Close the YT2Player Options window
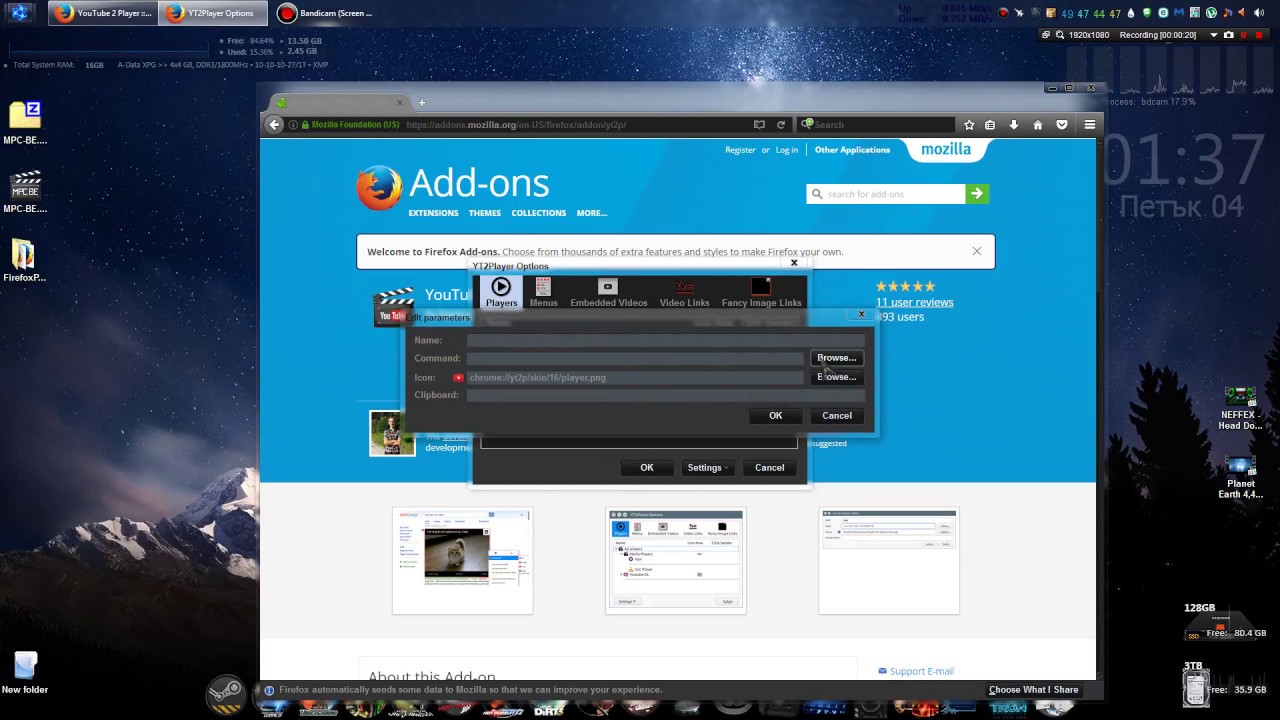Image resolution: width=1280 pixels, height=720 pixels. (x=794, y=263)
